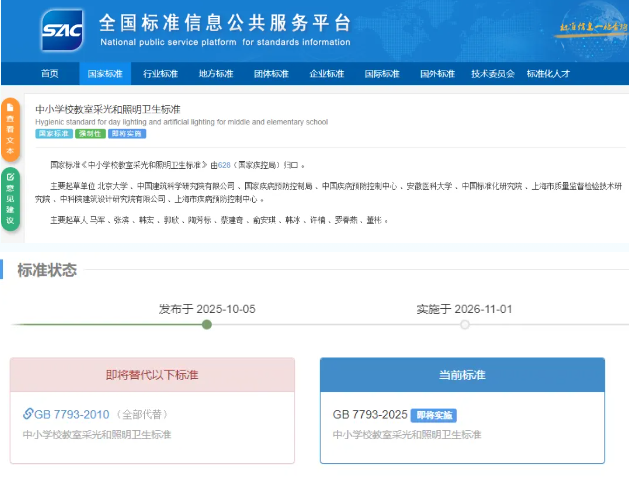Open the 地方标准 nav item

pyautogui.click(x=215, y=74)
